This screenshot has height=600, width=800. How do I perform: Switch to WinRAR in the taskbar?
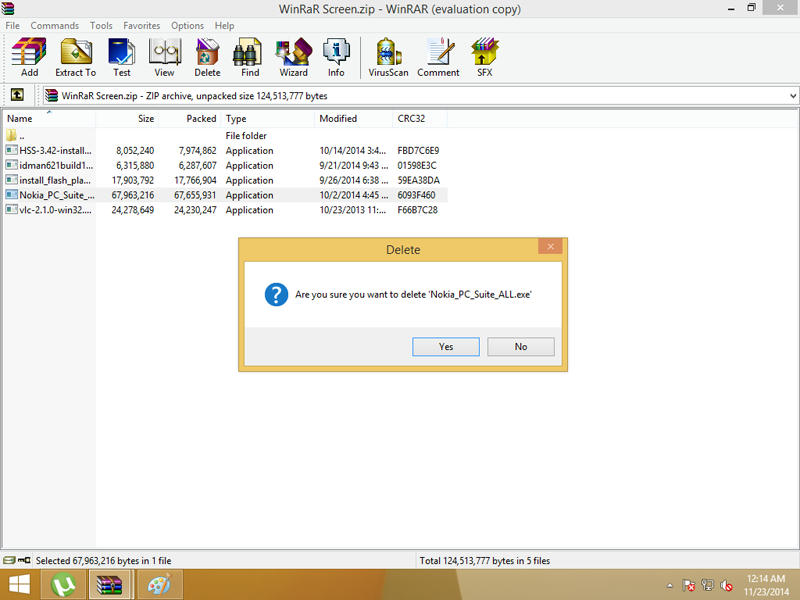point(111,585)
